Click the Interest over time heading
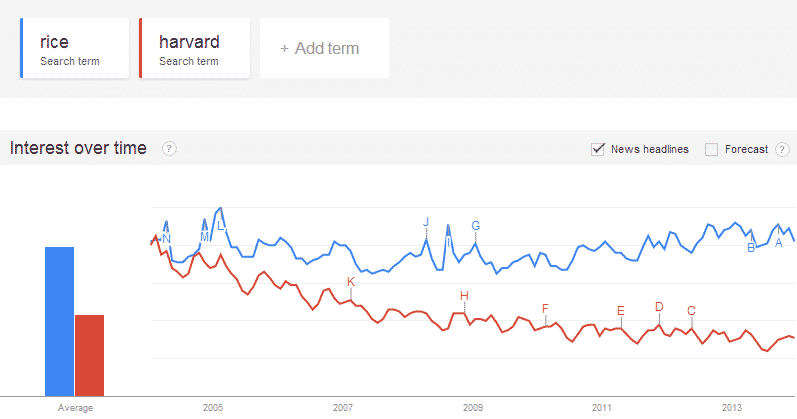This screenshot has height=419, width=797. point(78,149)
